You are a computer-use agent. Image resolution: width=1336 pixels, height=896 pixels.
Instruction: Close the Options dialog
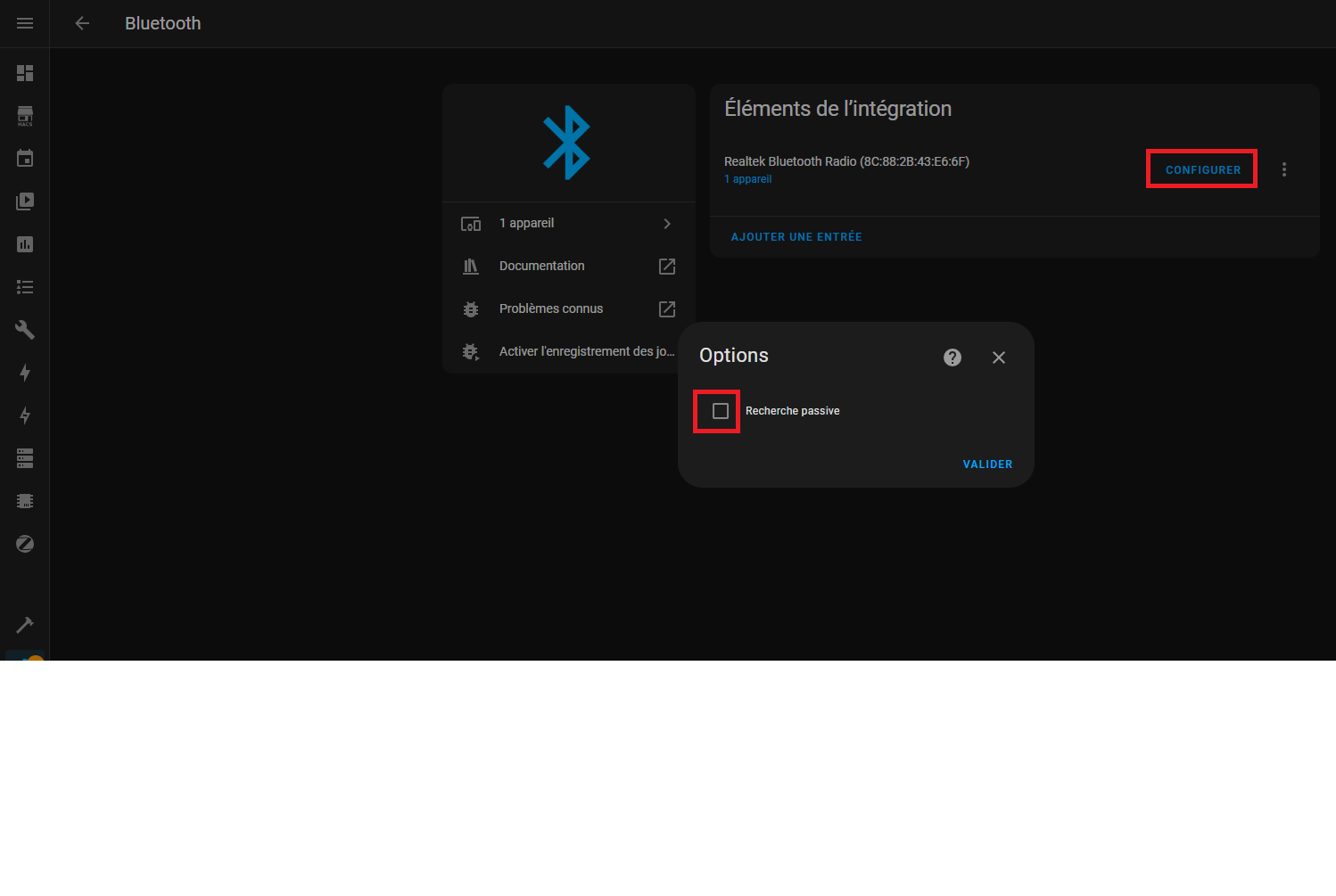click(x=999, y=358)
